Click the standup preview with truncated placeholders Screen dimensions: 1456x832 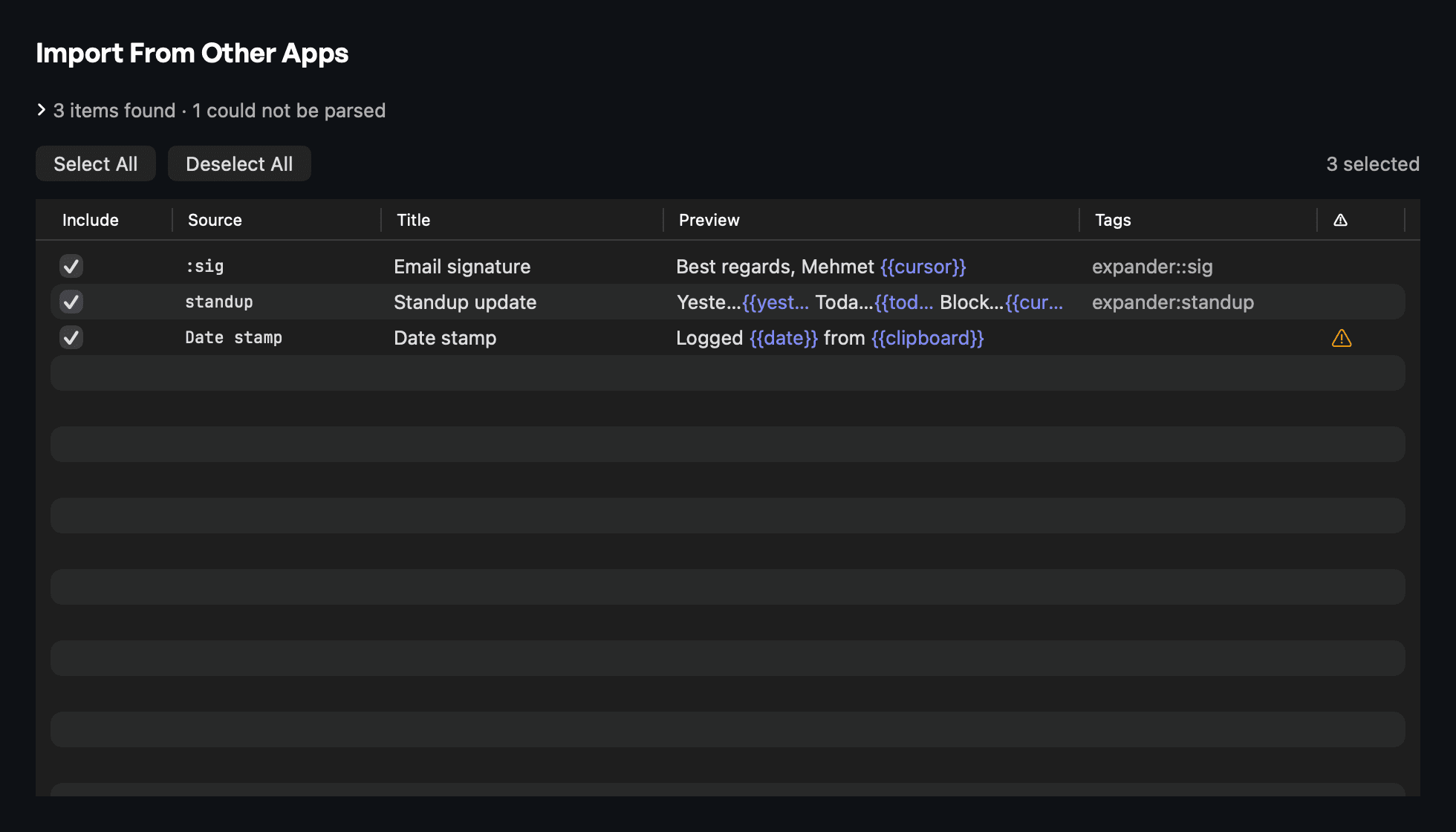point(870,302)
